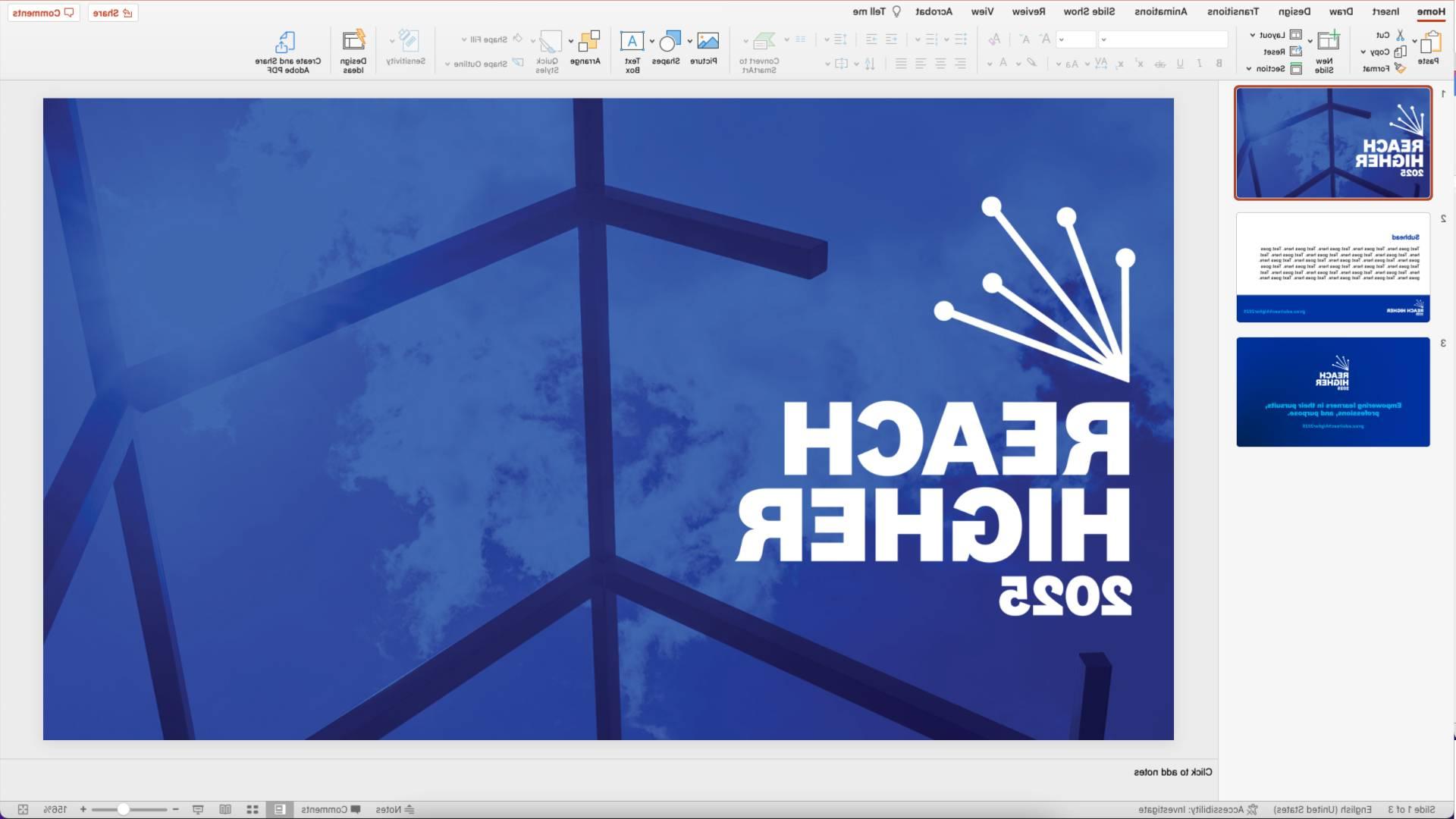Click the Design Ideas icon
This screenshot has width=1456, height=819.
354,39
